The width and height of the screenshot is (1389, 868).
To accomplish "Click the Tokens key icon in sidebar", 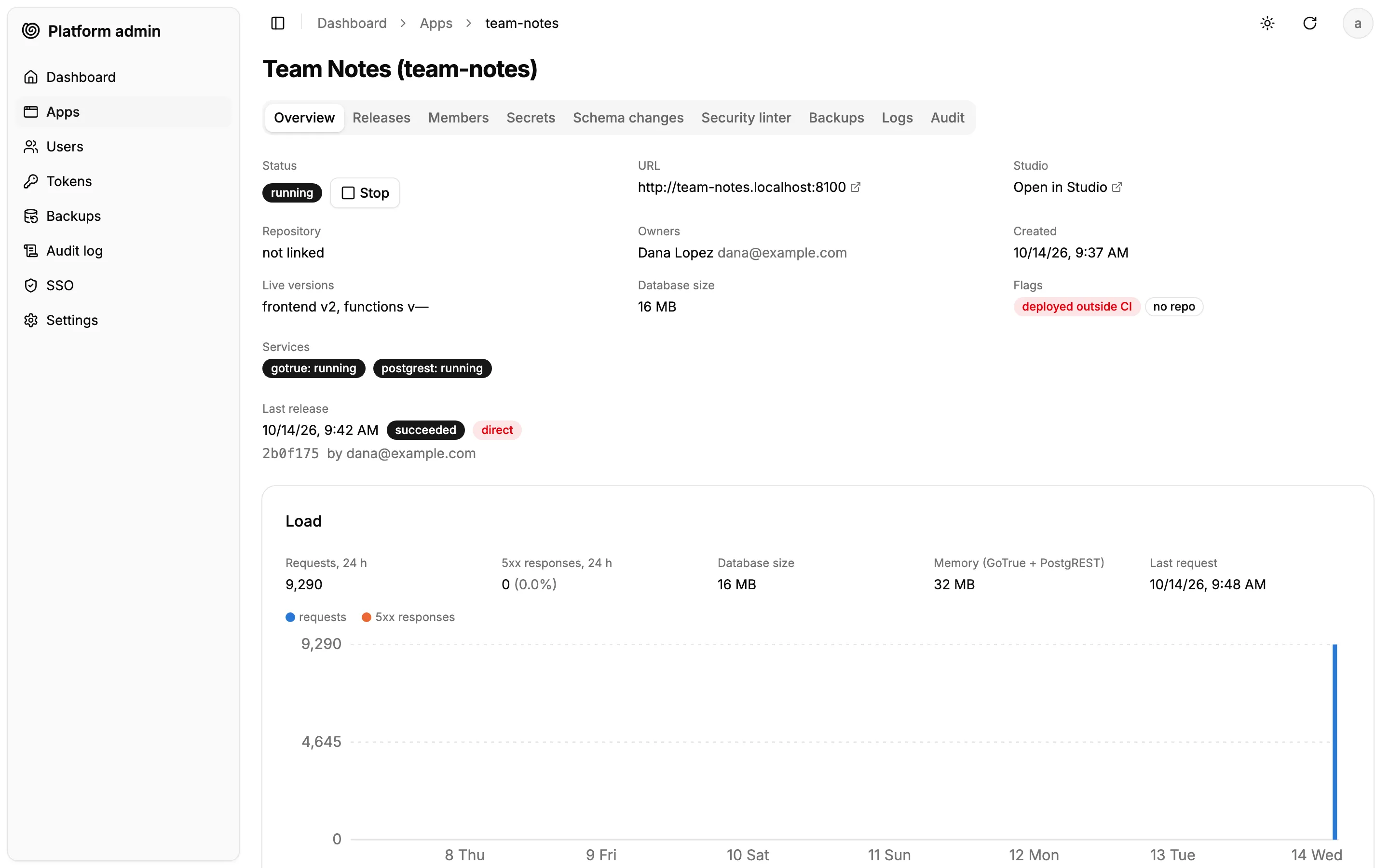I will [x=31, y=181].
